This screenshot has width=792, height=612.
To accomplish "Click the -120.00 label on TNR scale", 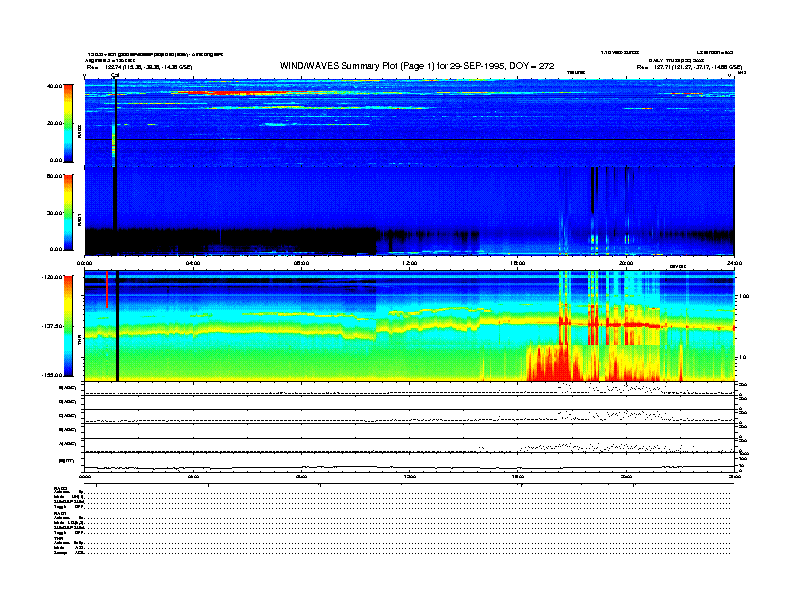I will (52, 277).
